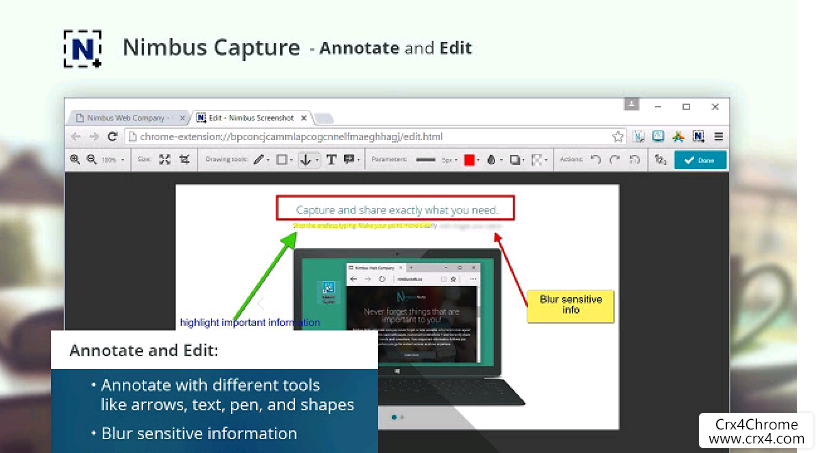Open a new browser tab
The height and width of the screenshot is (453, 818).
tap(323, 118)
